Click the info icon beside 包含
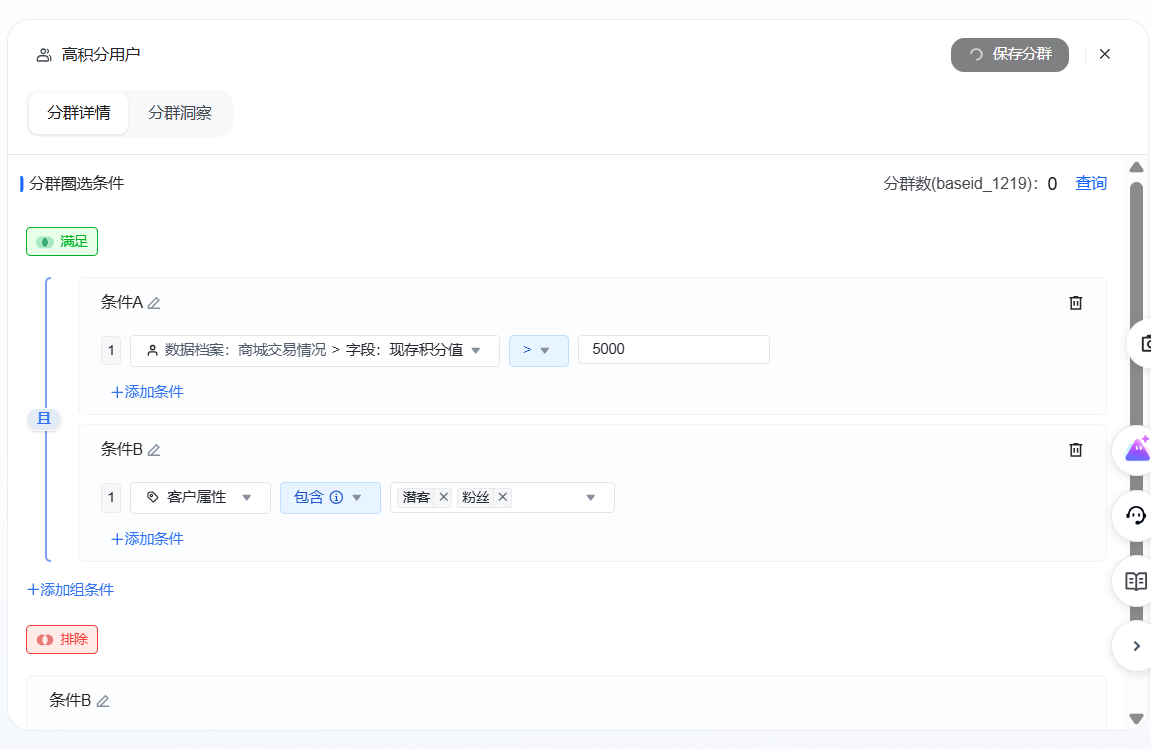 pyautogui.click(x=336, y=497)
